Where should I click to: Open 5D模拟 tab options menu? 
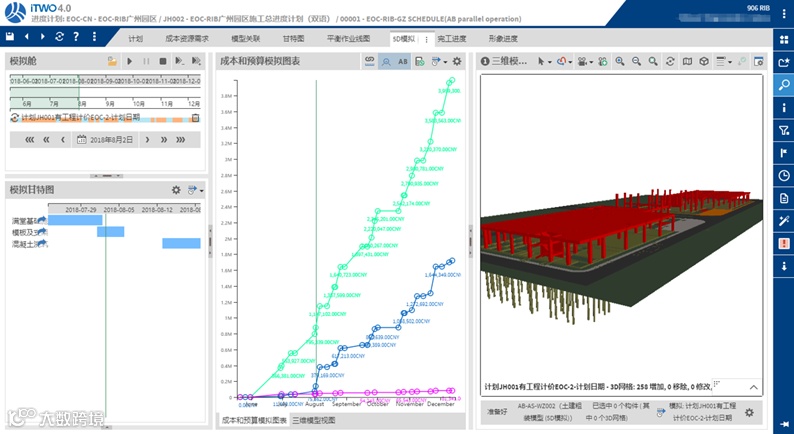click(x=426, y=39)
